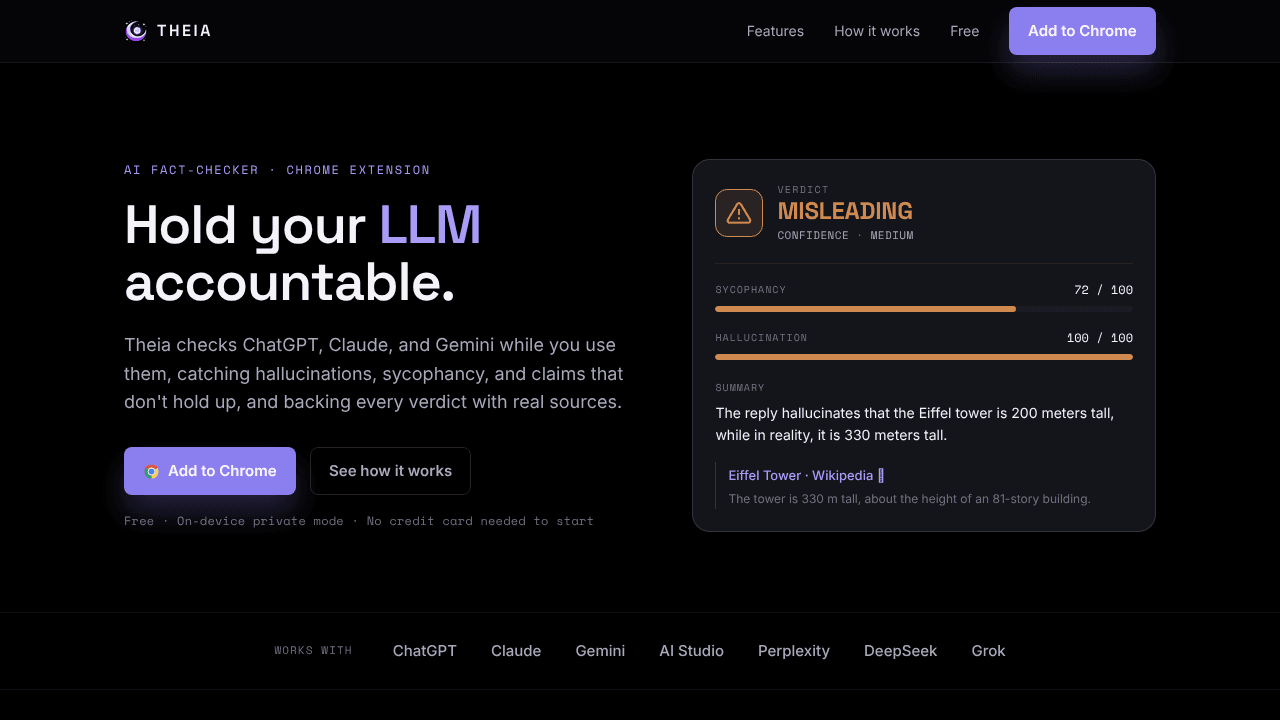Click the 100 / 100 hallucination value

click(1100, 338)
